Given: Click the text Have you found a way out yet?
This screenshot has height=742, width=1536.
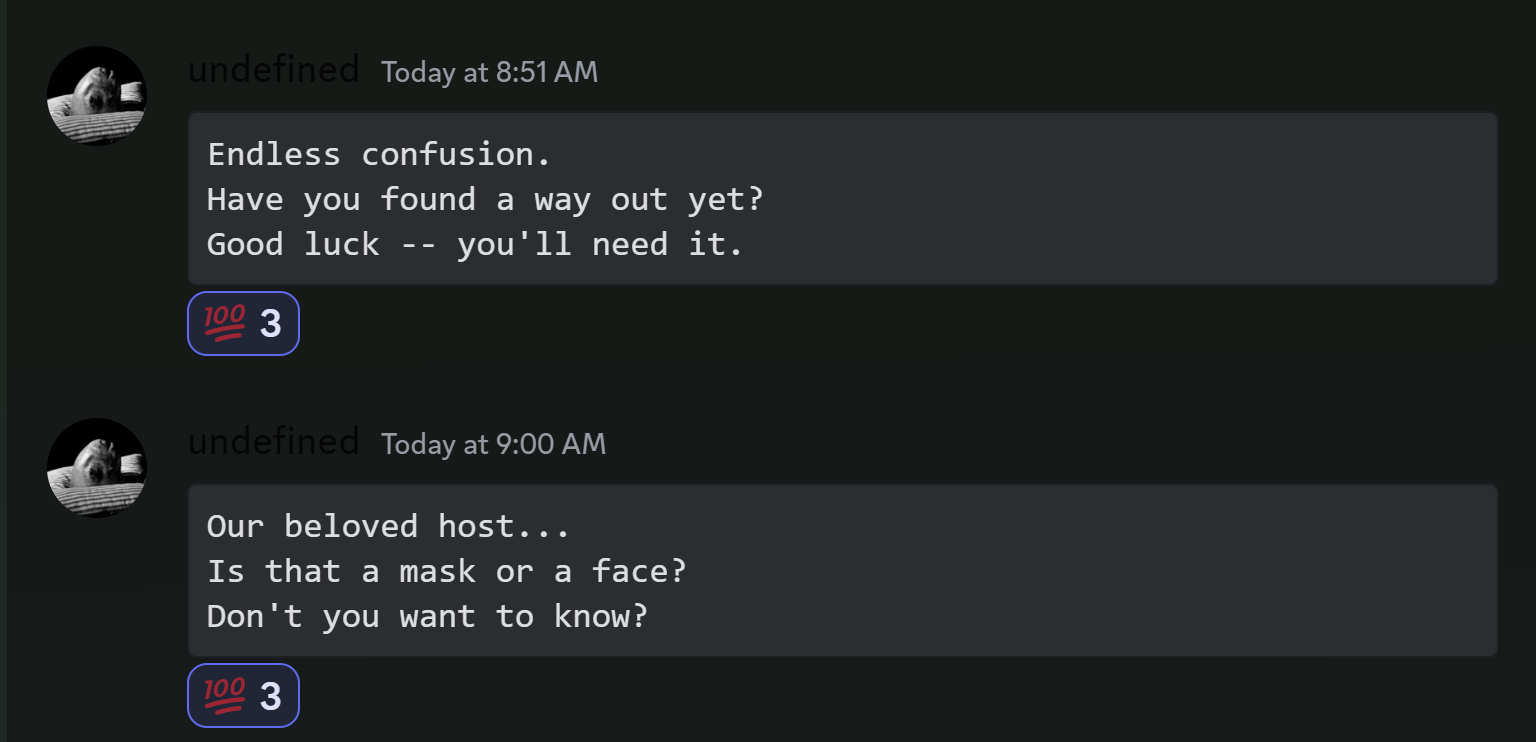Looking at the screenshot, I should (x=485, y=199).
